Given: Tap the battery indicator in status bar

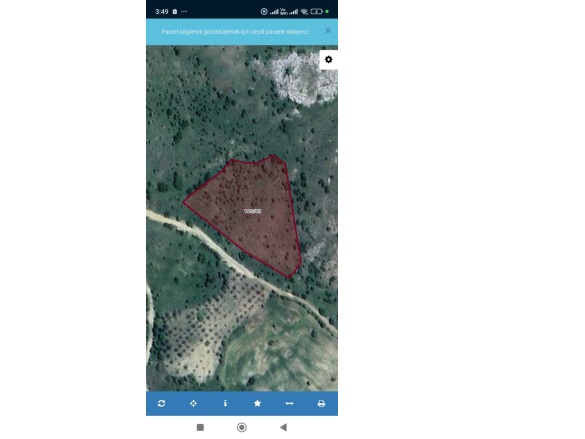Looking at the screenshot, I should point(316,12).
